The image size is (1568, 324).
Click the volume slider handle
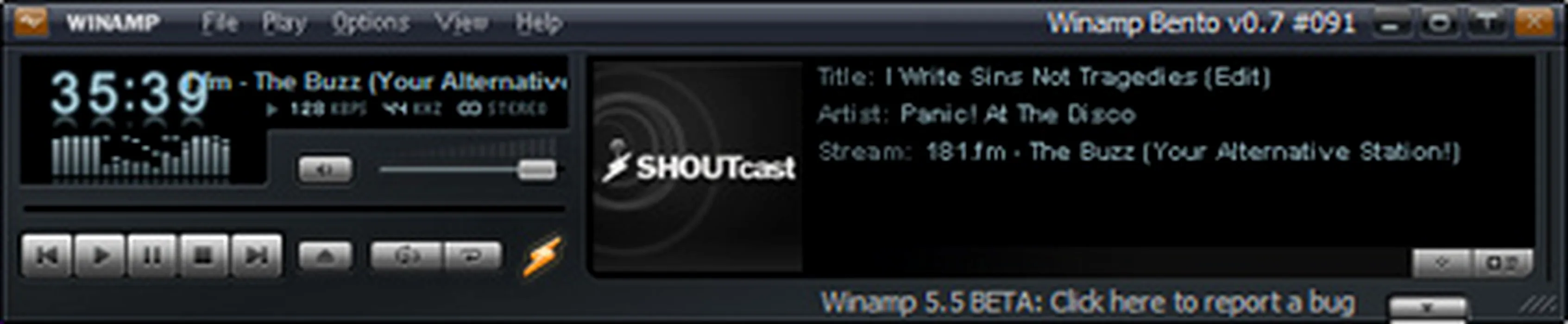pos(537,169)
